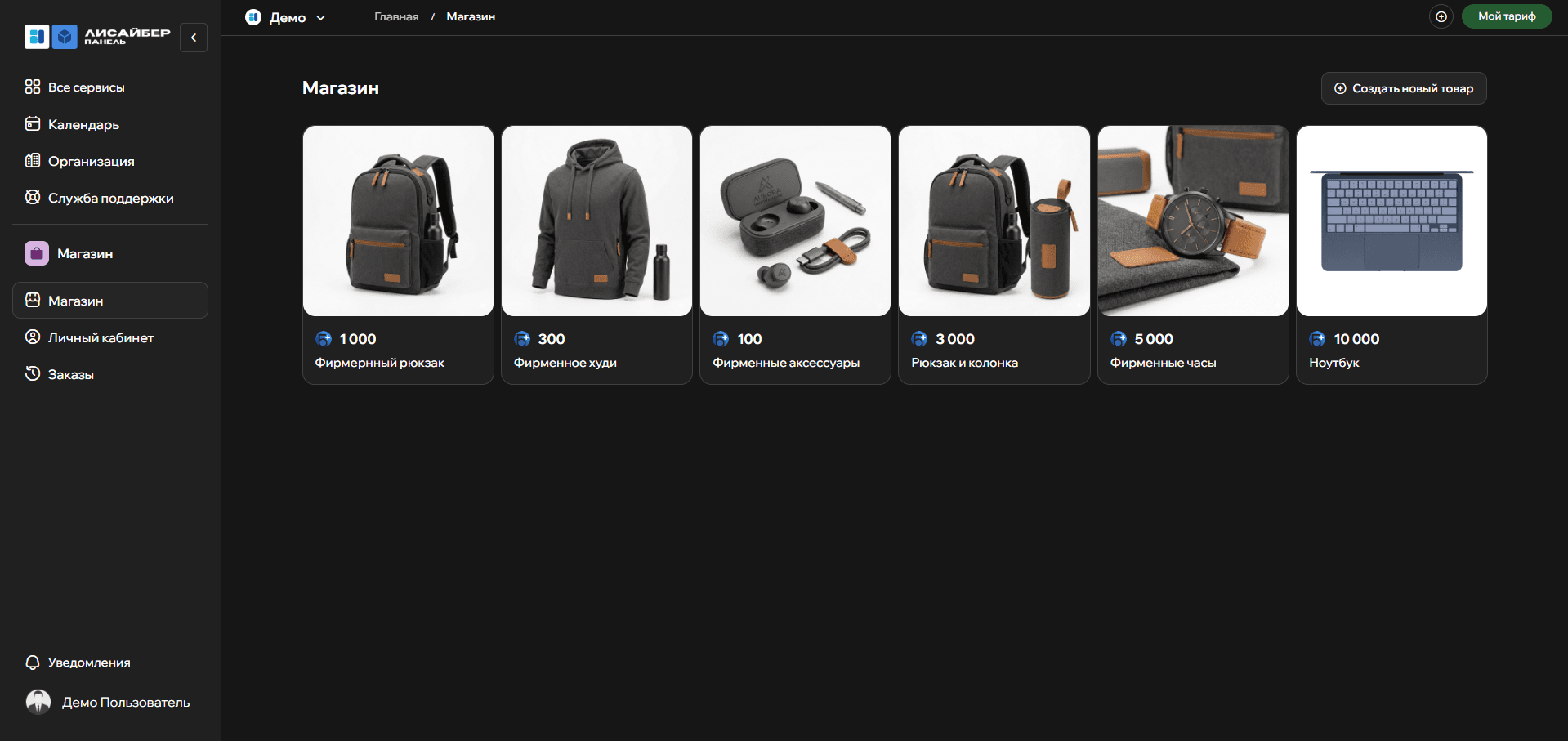Go to Календарь in the sidebar

(x=110, y=124)
